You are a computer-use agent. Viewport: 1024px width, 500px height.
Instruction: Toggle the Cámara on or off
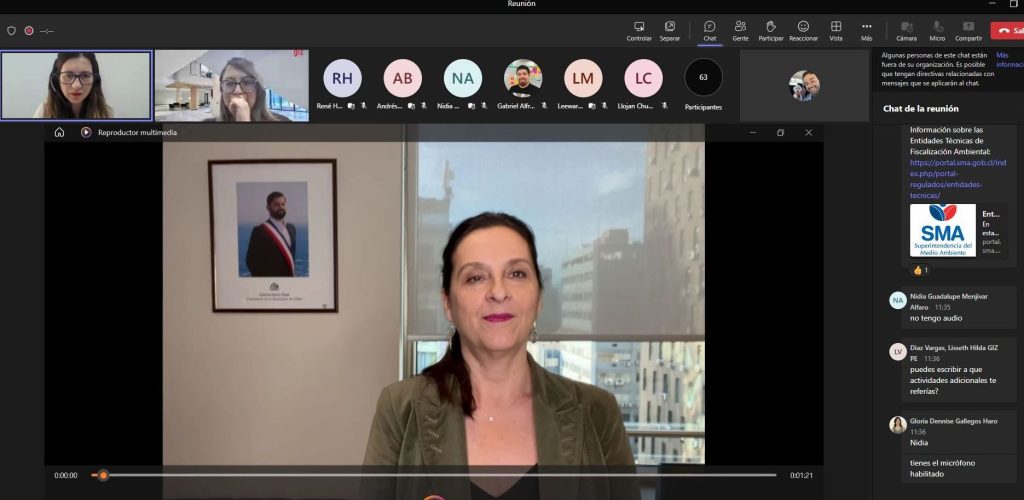pos(906,27)
